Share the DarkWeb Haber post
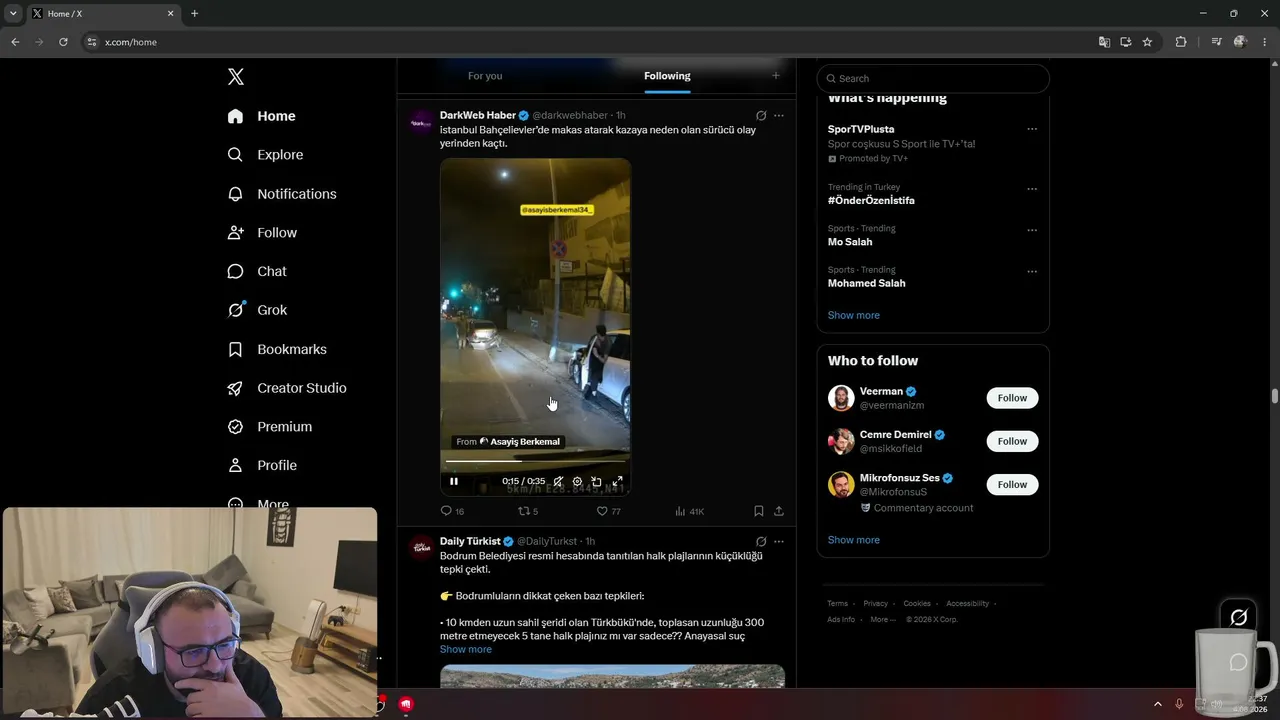 click(x=779, y=511)
